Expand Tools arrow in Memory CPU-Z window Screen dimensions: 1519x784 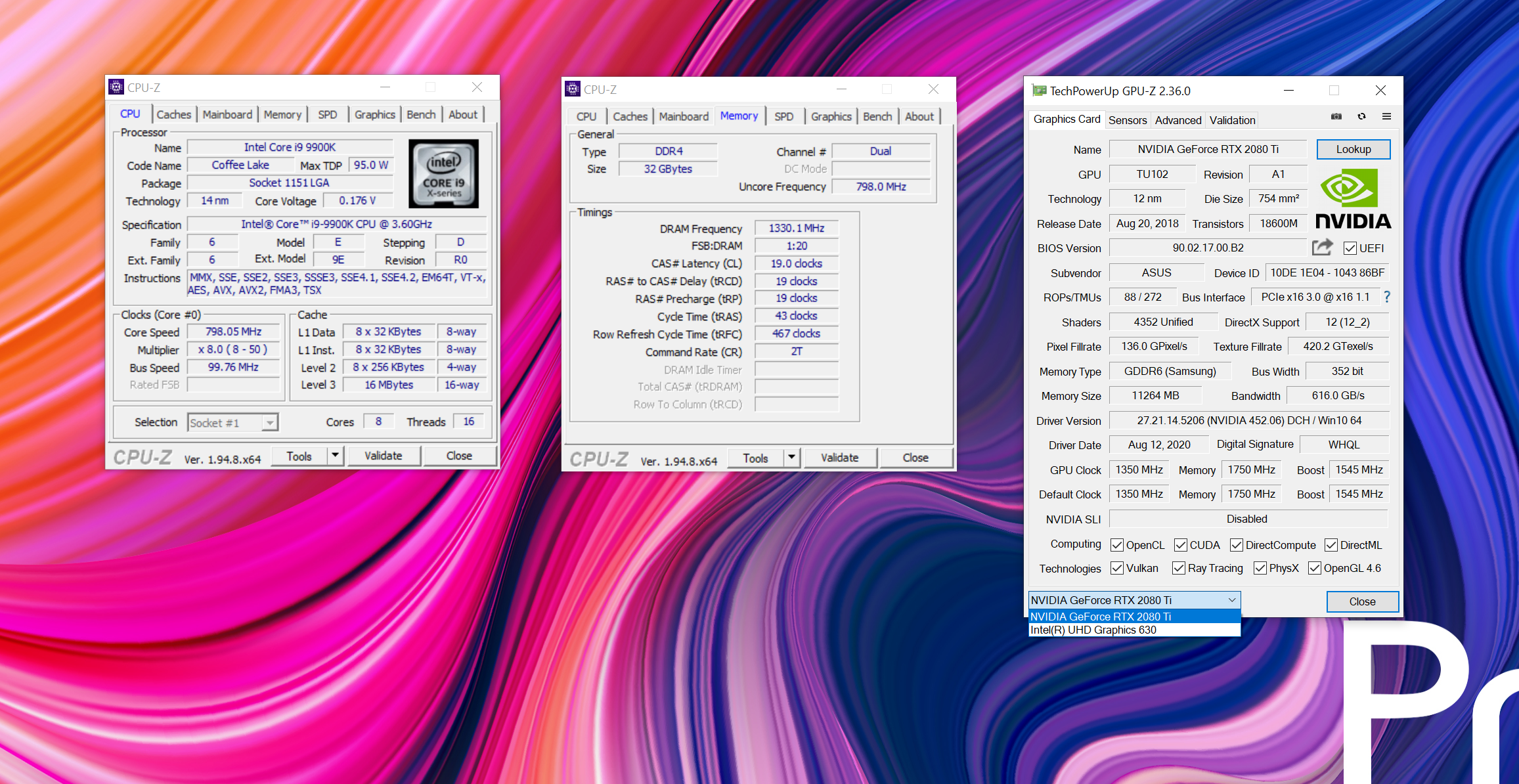792,458
